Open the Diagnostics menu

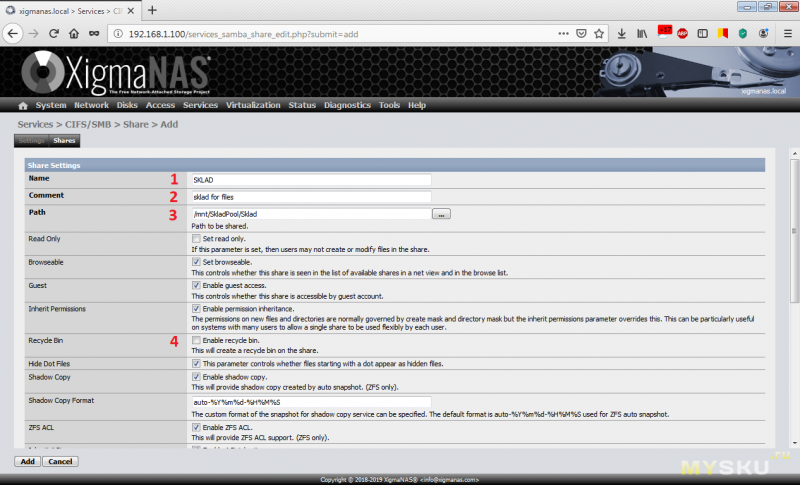click(347, 105)
